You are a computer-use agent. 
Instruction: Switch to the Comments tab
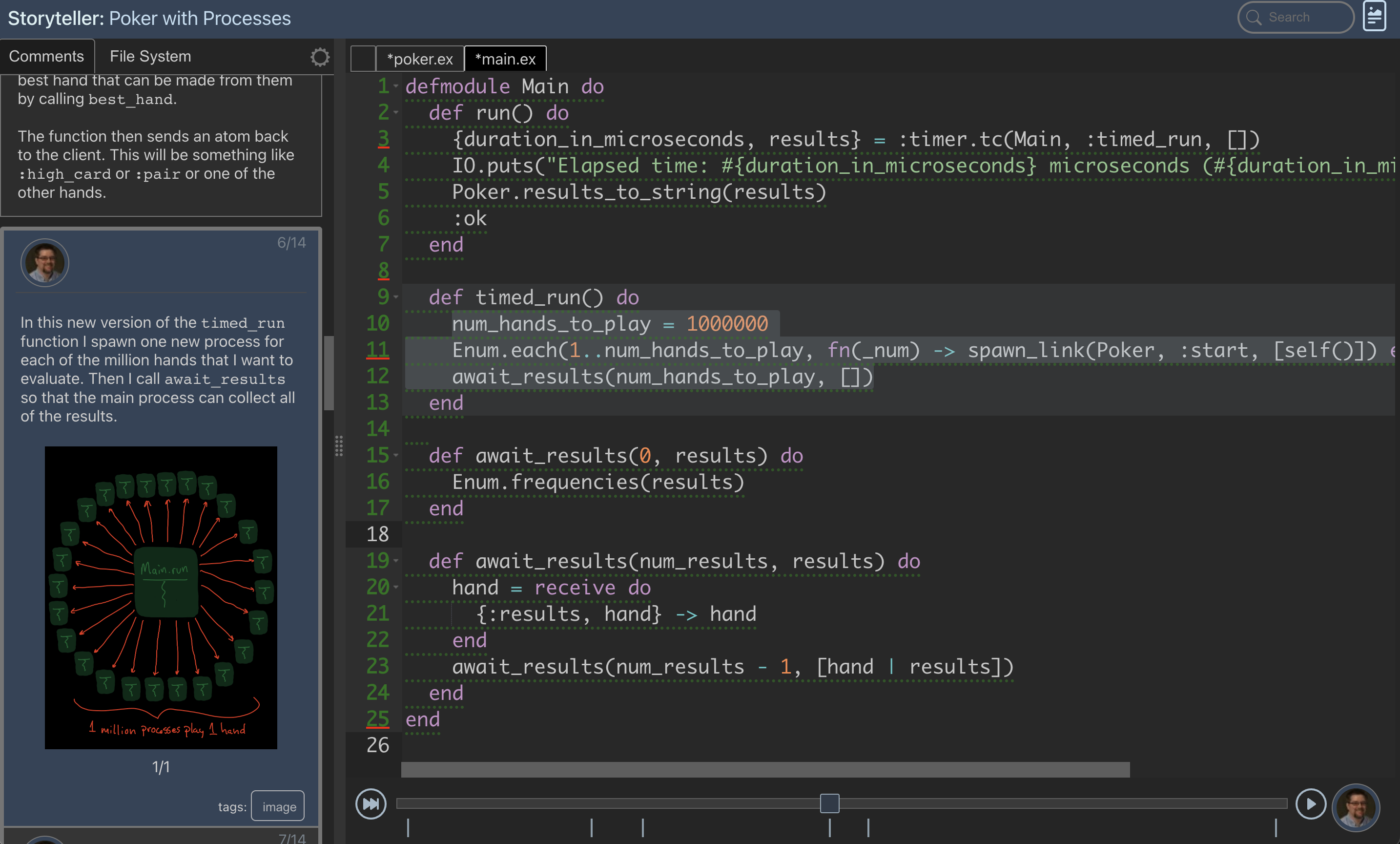[x=46, y=56]
